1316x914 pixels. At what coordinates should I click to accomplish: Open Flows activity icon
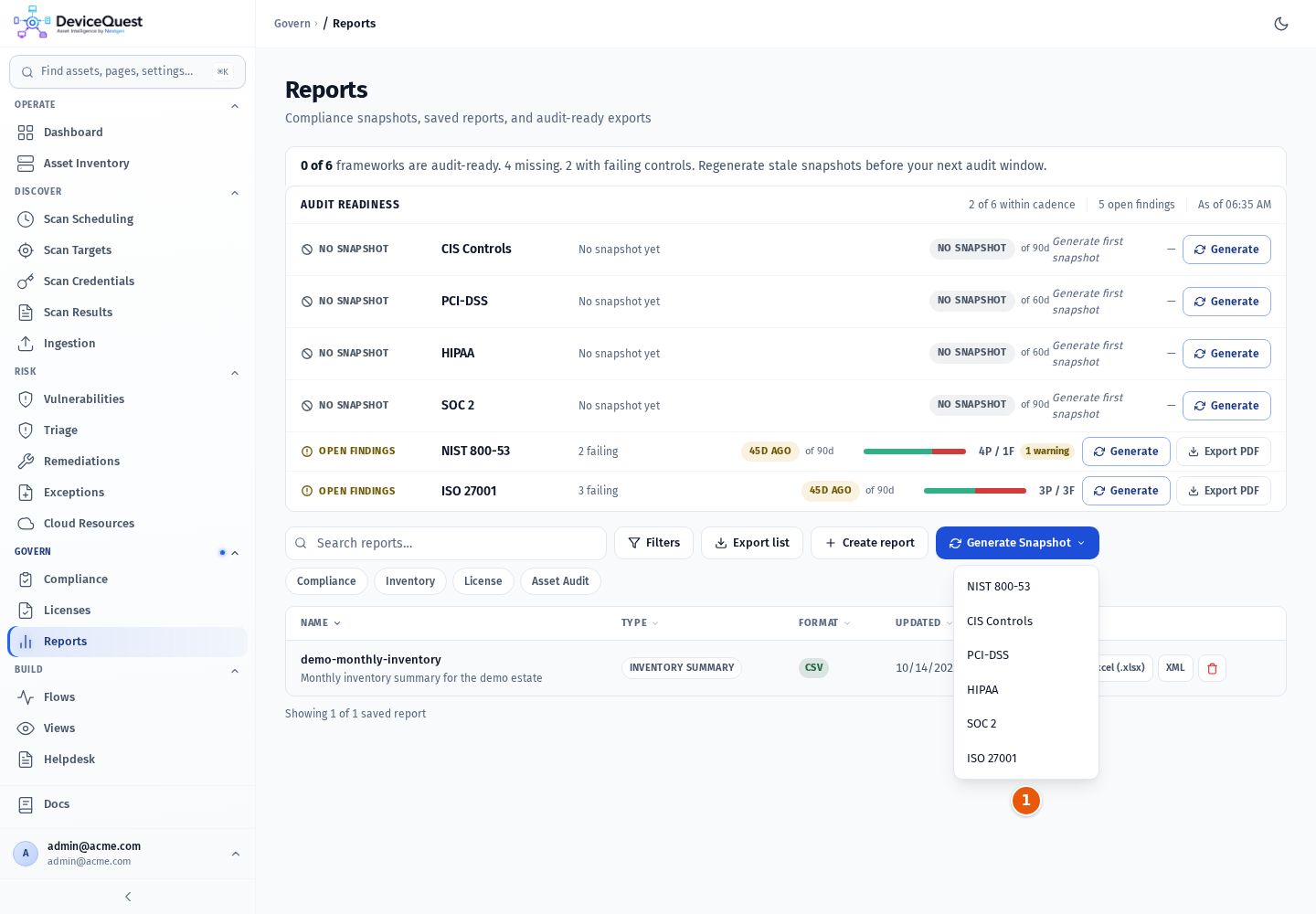pyautogui.click(x=26, y=697)
